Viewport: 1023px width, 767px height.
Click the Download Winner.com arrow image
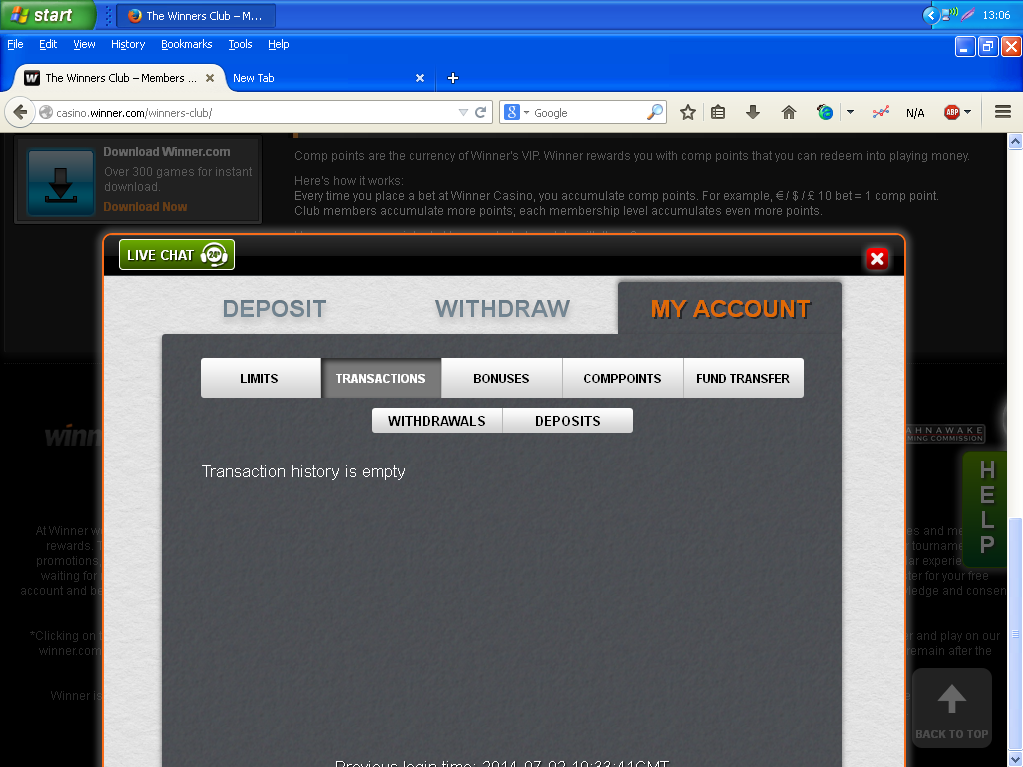tap(61, 183)
